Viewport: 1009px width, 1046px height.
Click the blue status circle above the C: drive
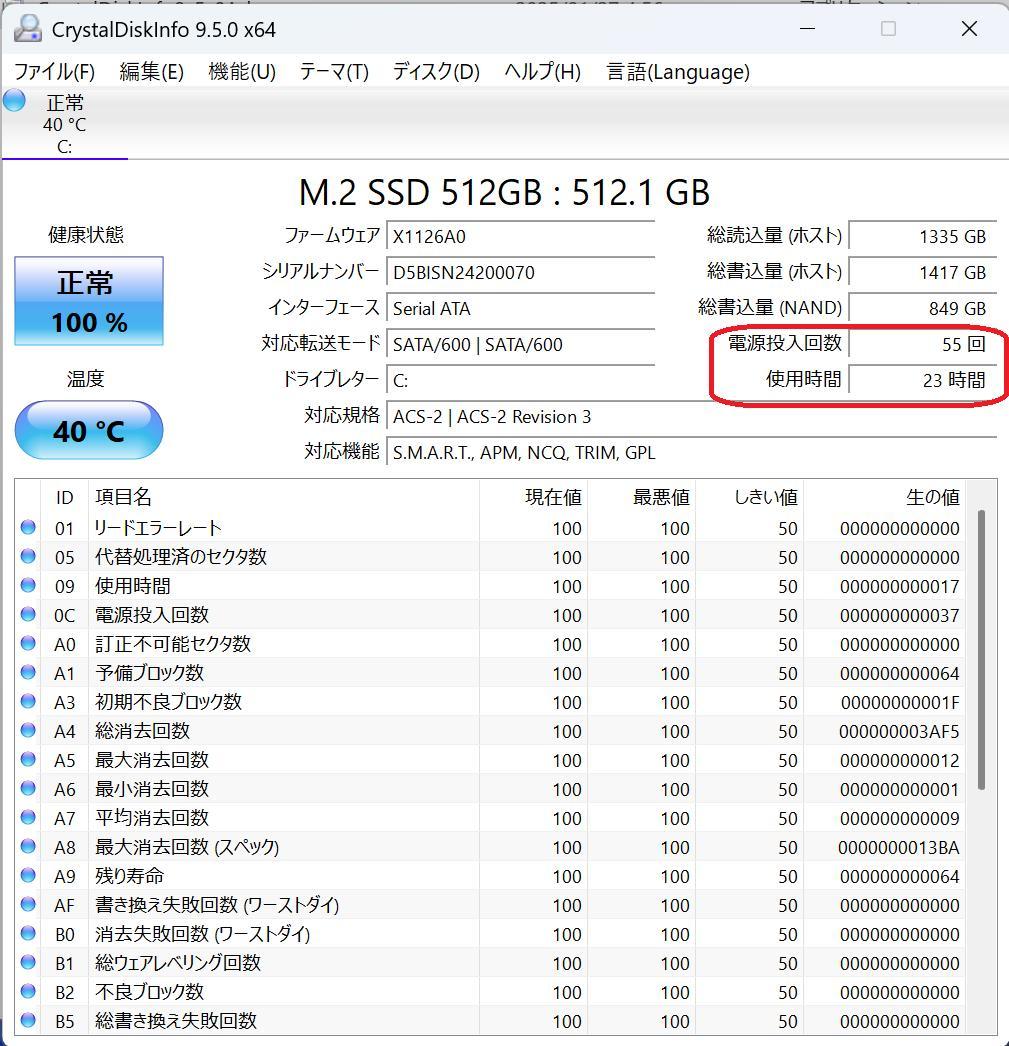coord(13,101)
